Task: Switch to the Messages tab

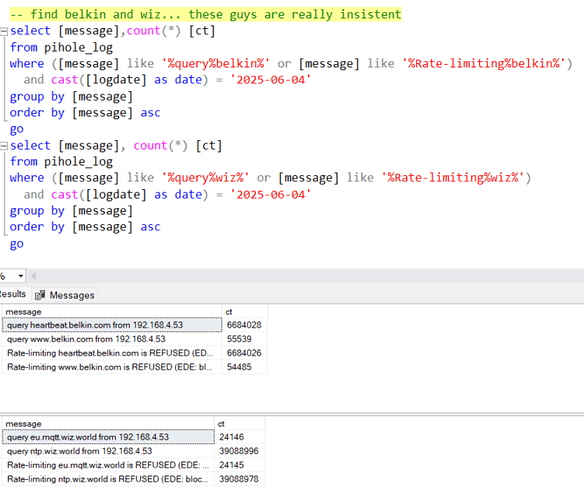Action: (65, 295)
